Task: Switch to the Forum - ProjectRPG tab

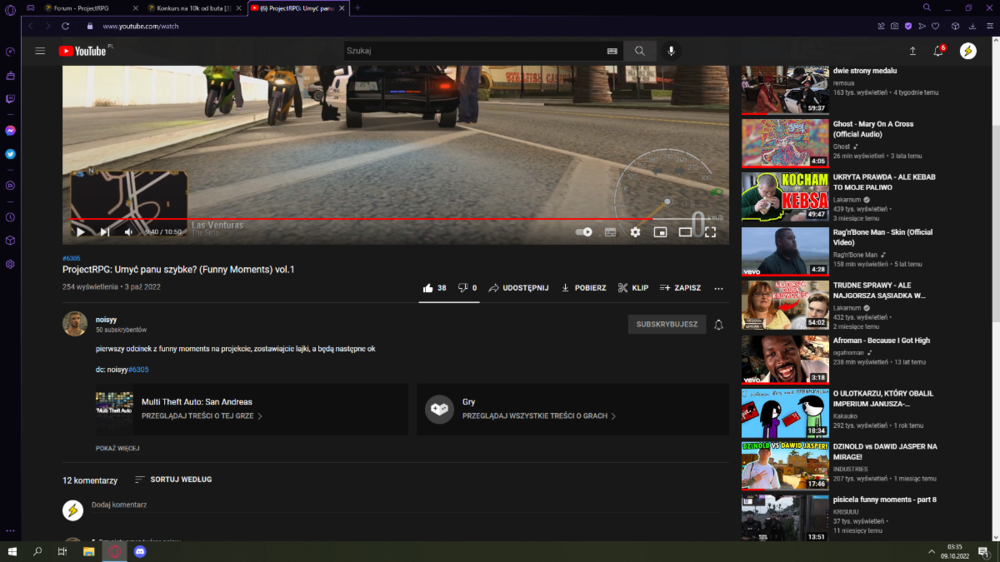Action: 81,8
